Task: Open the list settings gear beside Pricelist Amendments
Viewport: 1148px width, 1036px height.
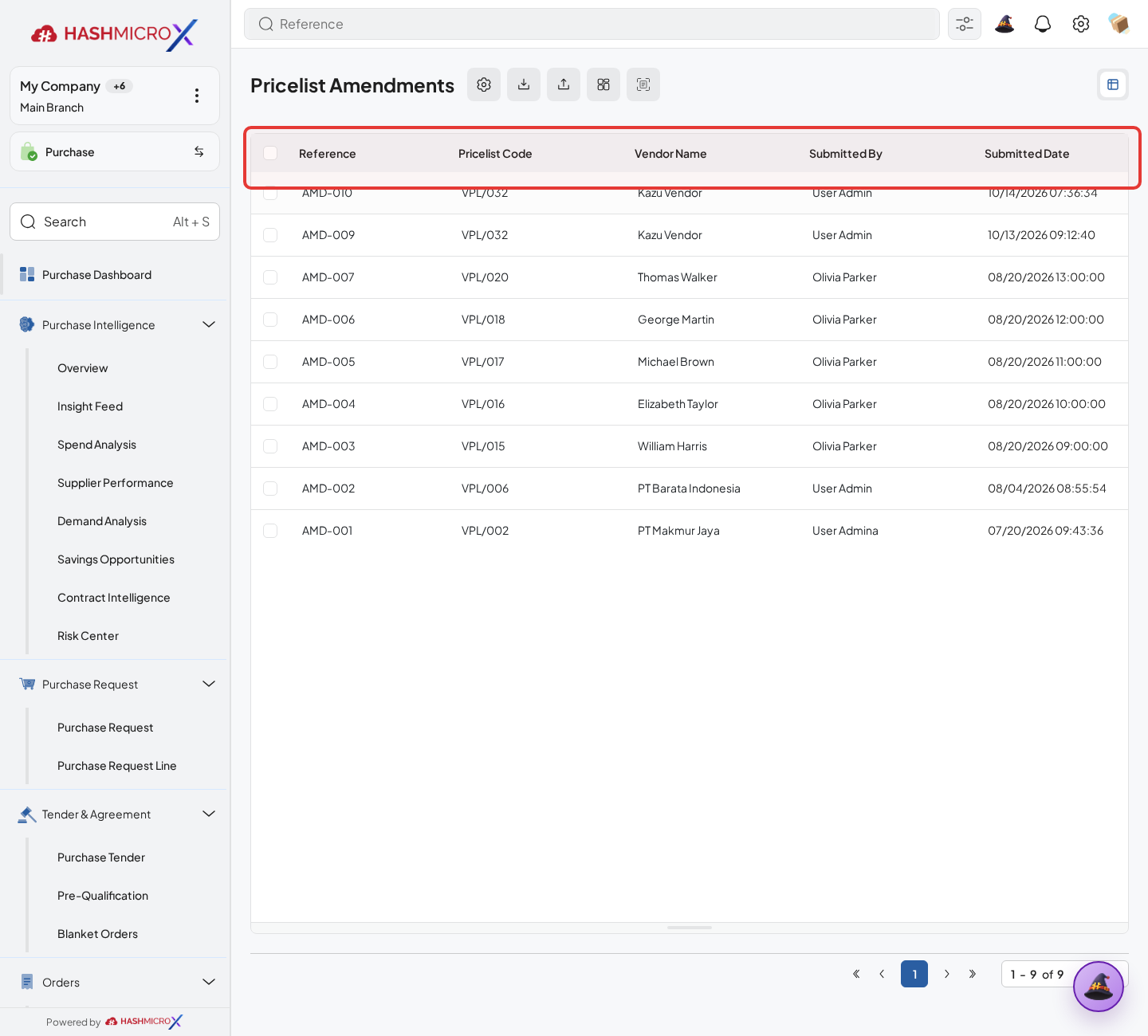Action: [484, 84]
